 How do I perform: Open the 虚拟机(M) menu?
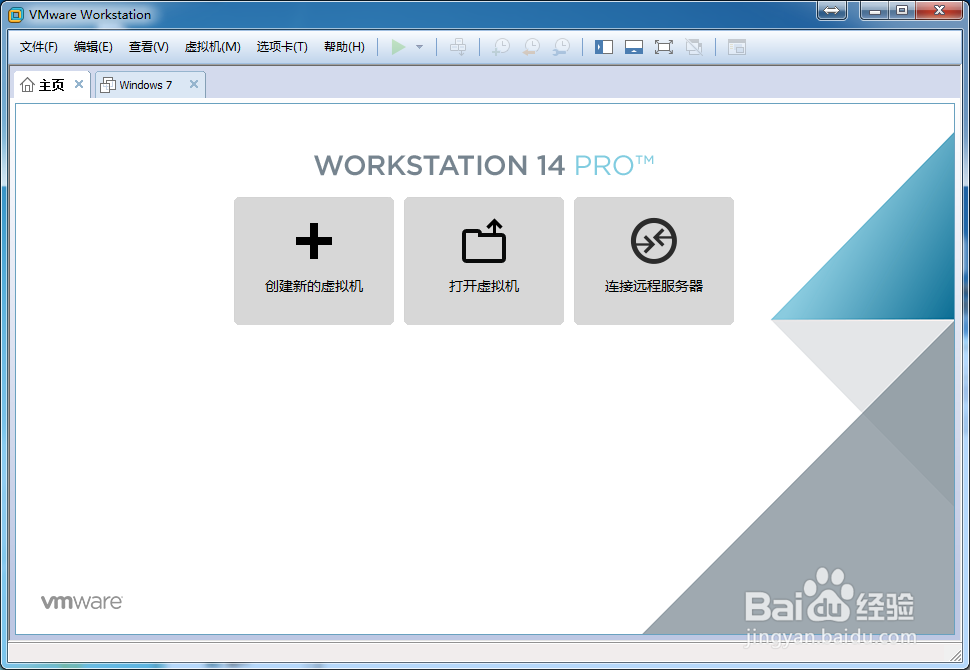[211, 46]
